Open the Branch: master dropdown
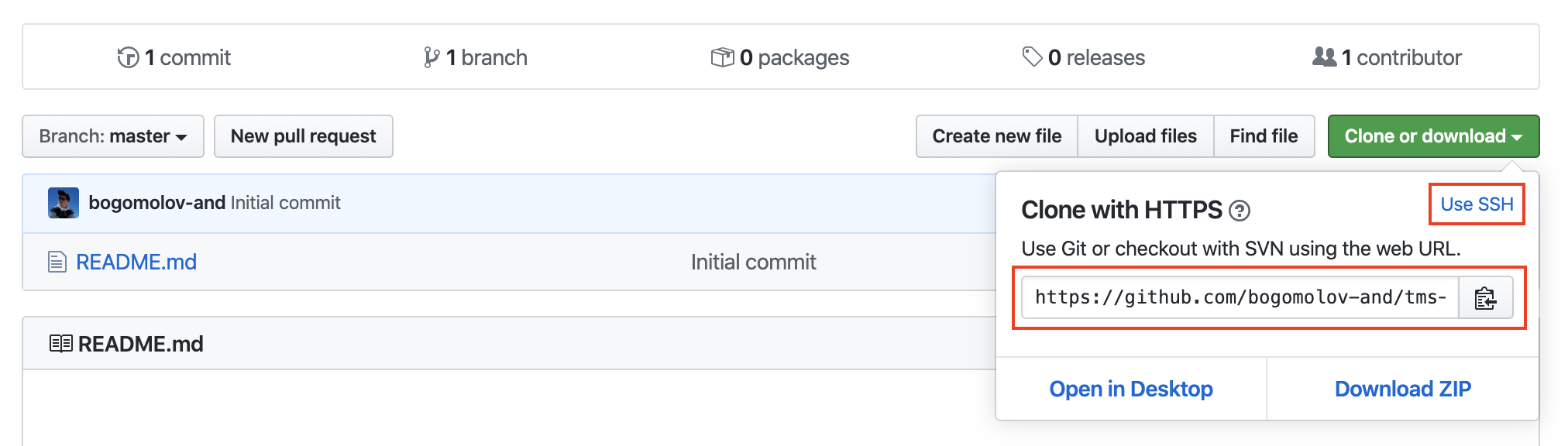 coord(113,136)
